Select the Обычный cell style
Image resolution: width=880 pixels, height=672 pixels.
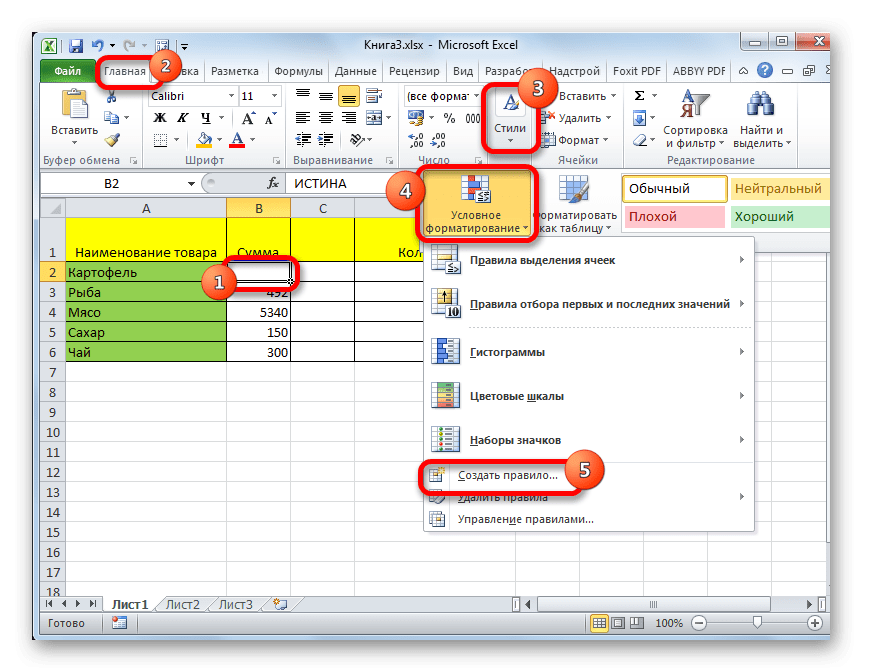[675, 189]
